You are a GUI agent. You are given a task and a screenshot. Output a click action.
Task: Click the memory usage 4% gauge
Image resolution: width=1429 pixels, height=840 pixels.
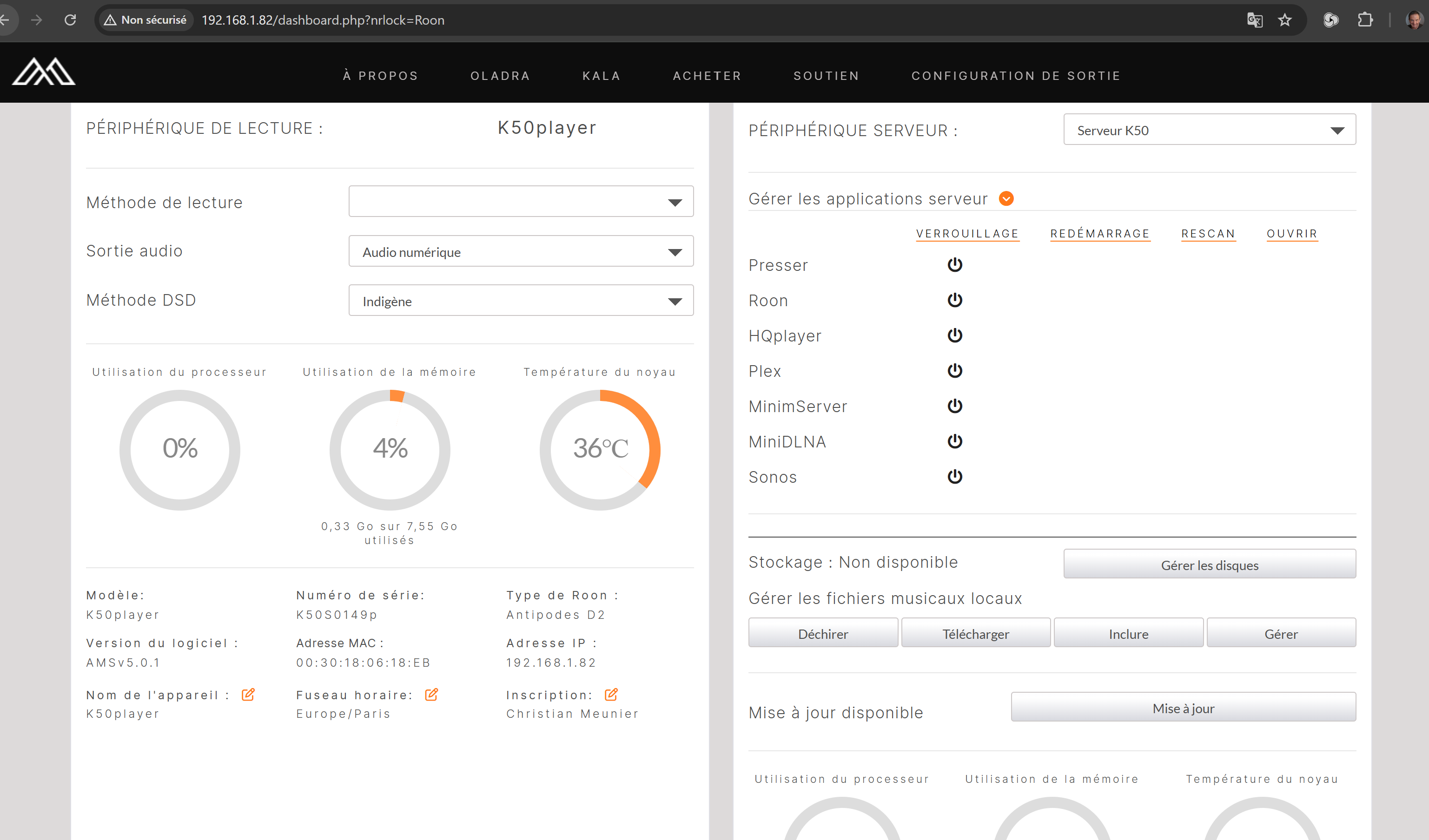click(390, 449)
